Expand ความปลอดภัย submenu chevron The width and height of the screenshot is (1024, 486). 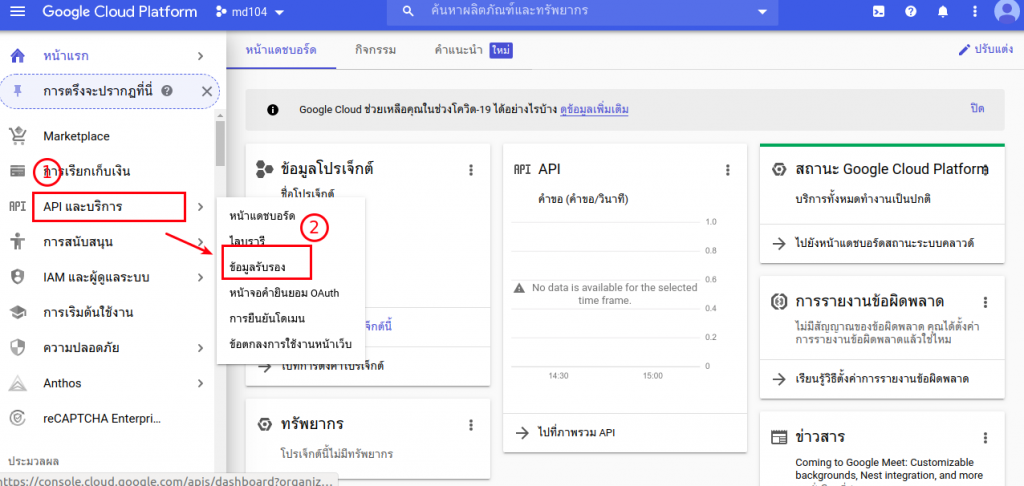201,348
